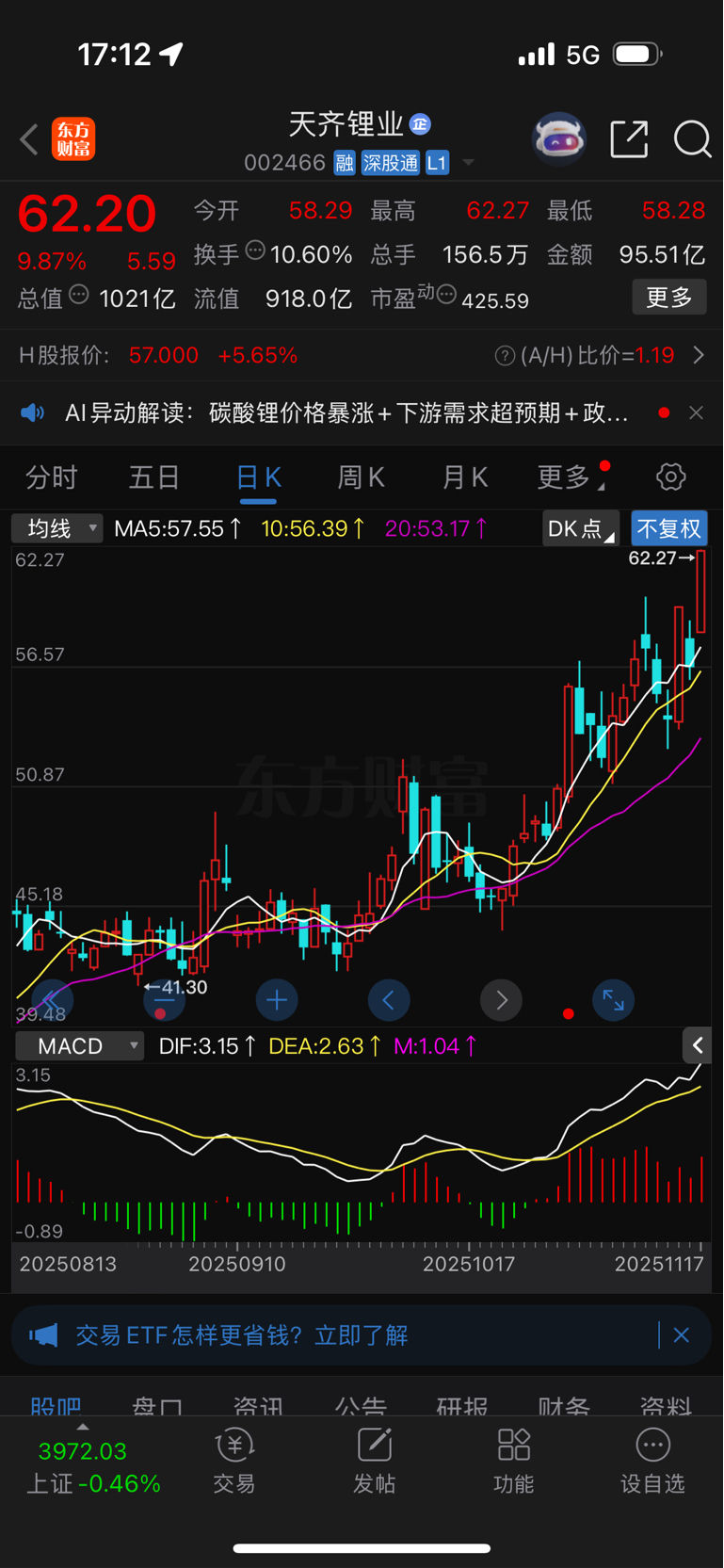The width and height of the screenshot is (724, 1568).
Task: Open the 盘口 tab
Action: (157, 1406)
